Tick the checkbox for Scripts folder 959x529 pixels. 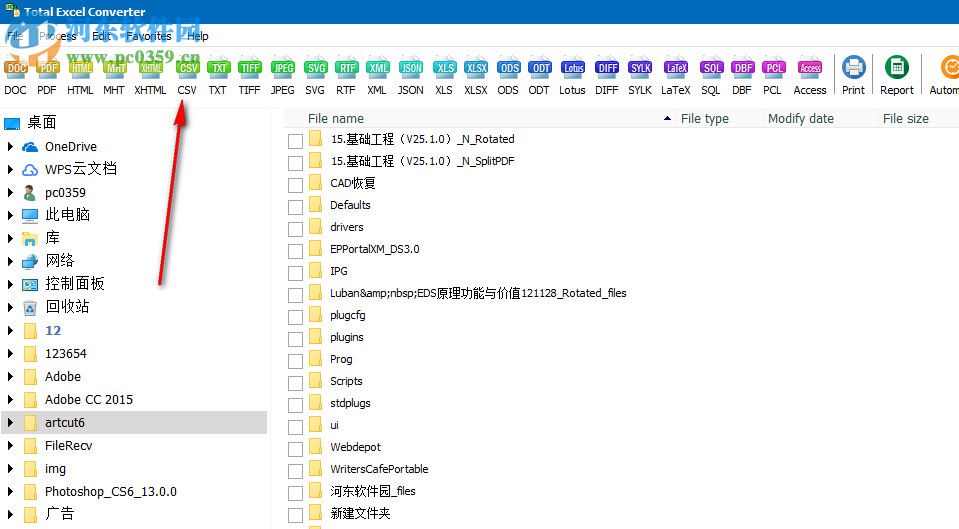click(295, 383)
